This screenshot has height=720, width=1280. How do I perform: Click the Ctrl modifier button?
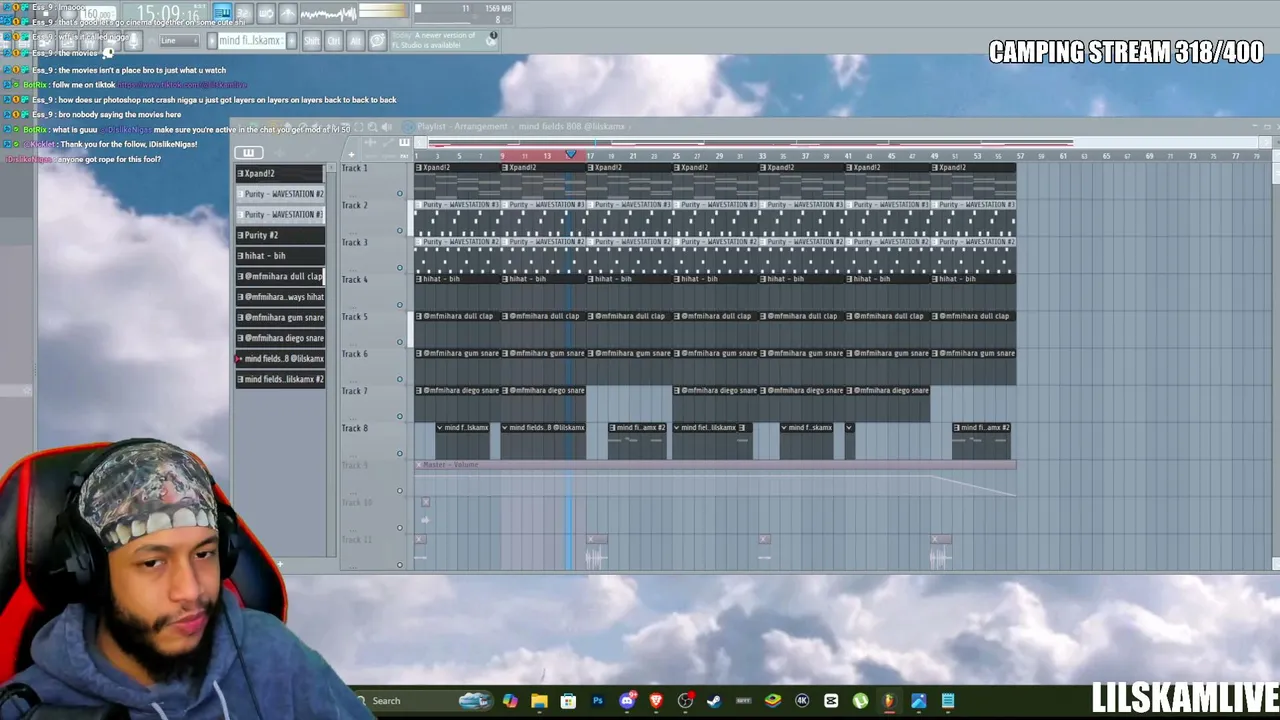(x=333, y=40)
